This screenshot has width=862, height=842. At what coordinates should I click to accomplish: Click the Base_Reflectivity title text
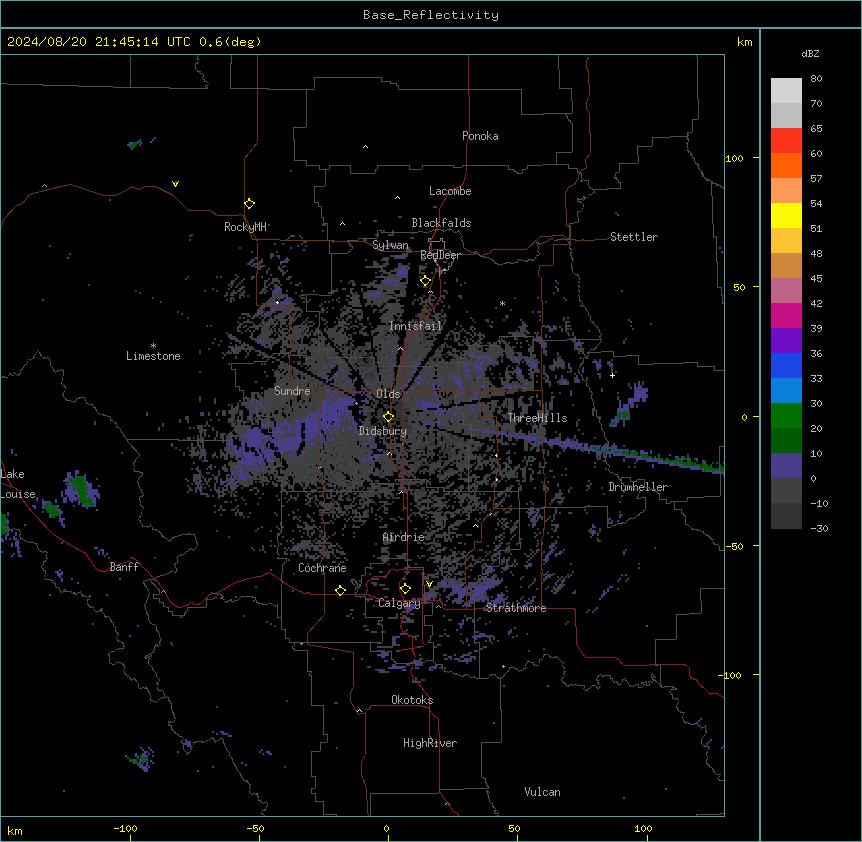(x=431, y=15)
